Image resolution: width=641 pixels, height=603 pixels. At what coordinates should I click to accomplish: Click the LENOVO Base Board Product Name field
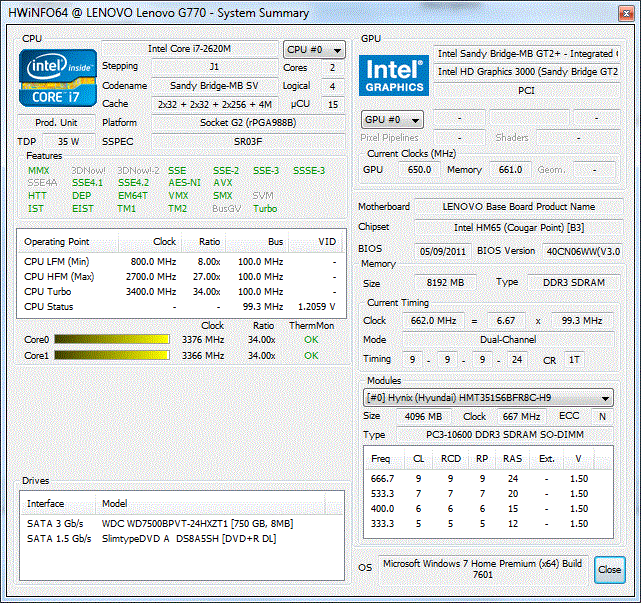[519, 207]
